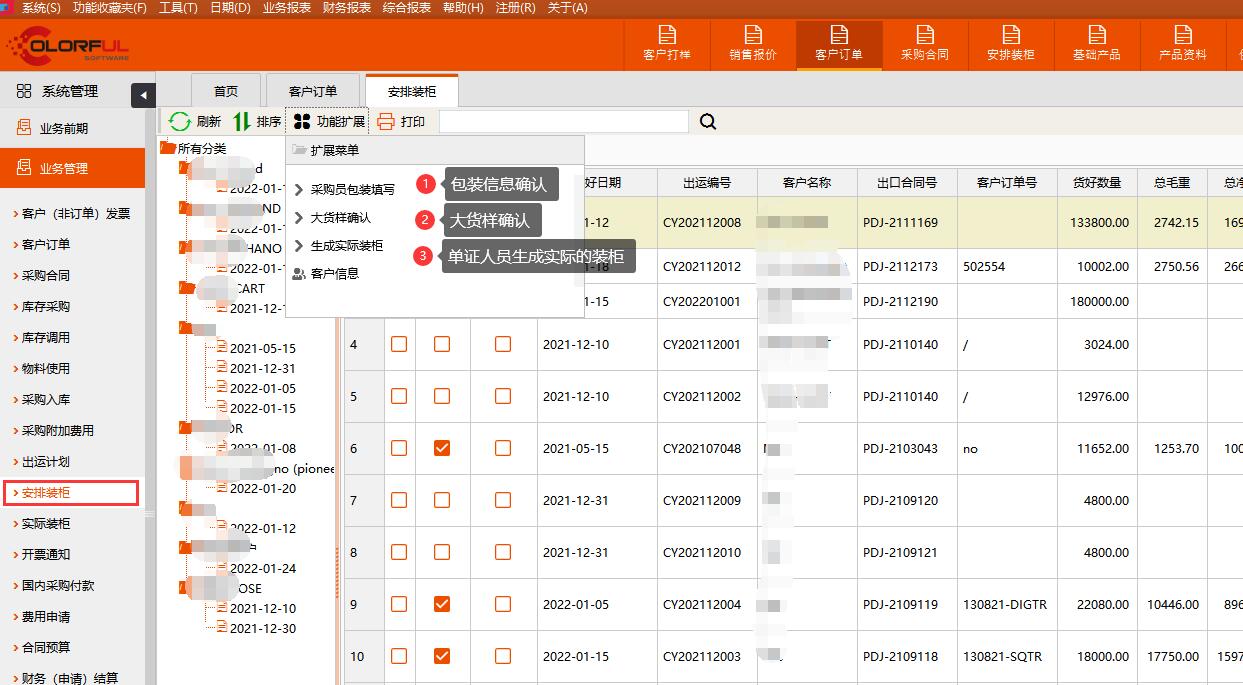The image size is (1243, 685).
Task: Open the 产品资料 module in the top ribbon
Action: click(1183, 43)
